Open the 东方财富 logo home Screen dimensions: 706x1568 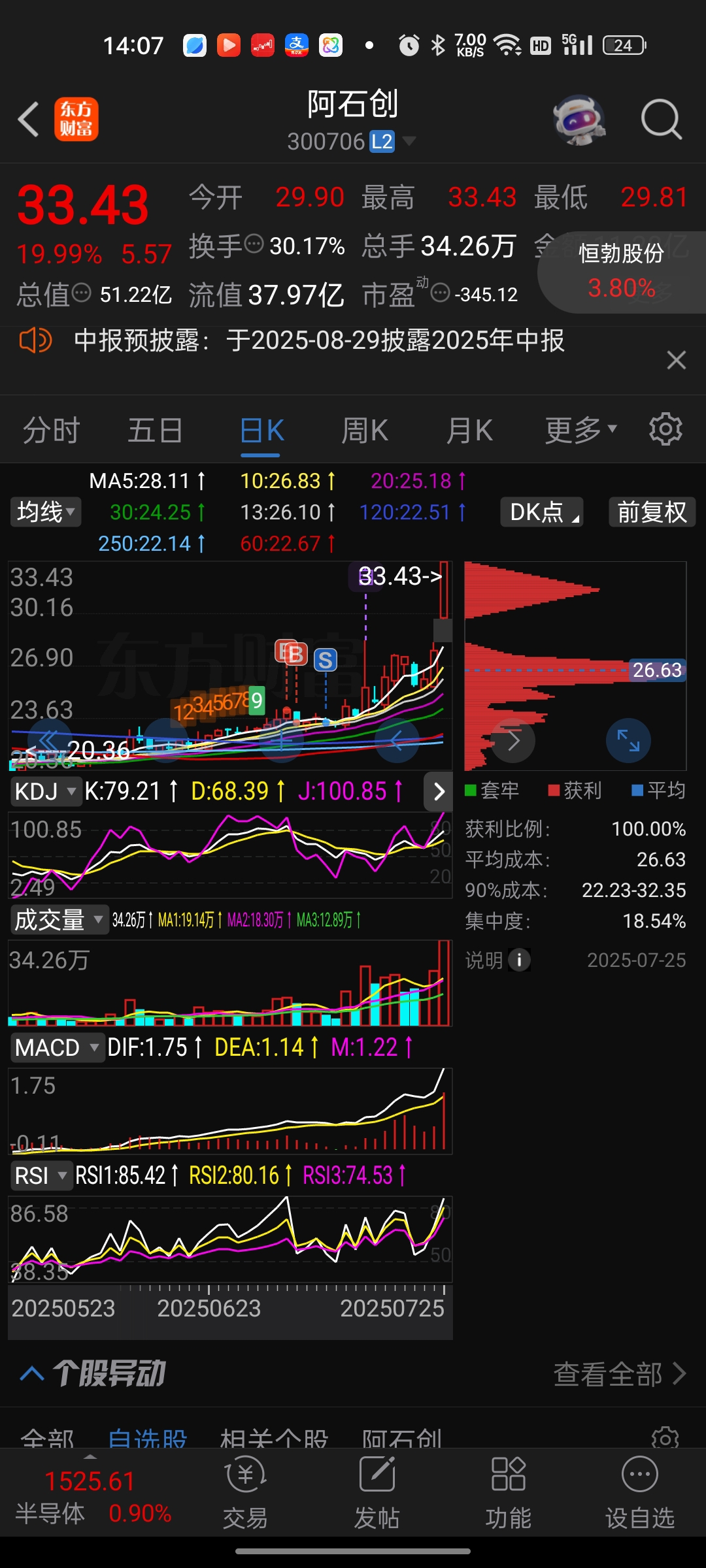tap(76, 119)
